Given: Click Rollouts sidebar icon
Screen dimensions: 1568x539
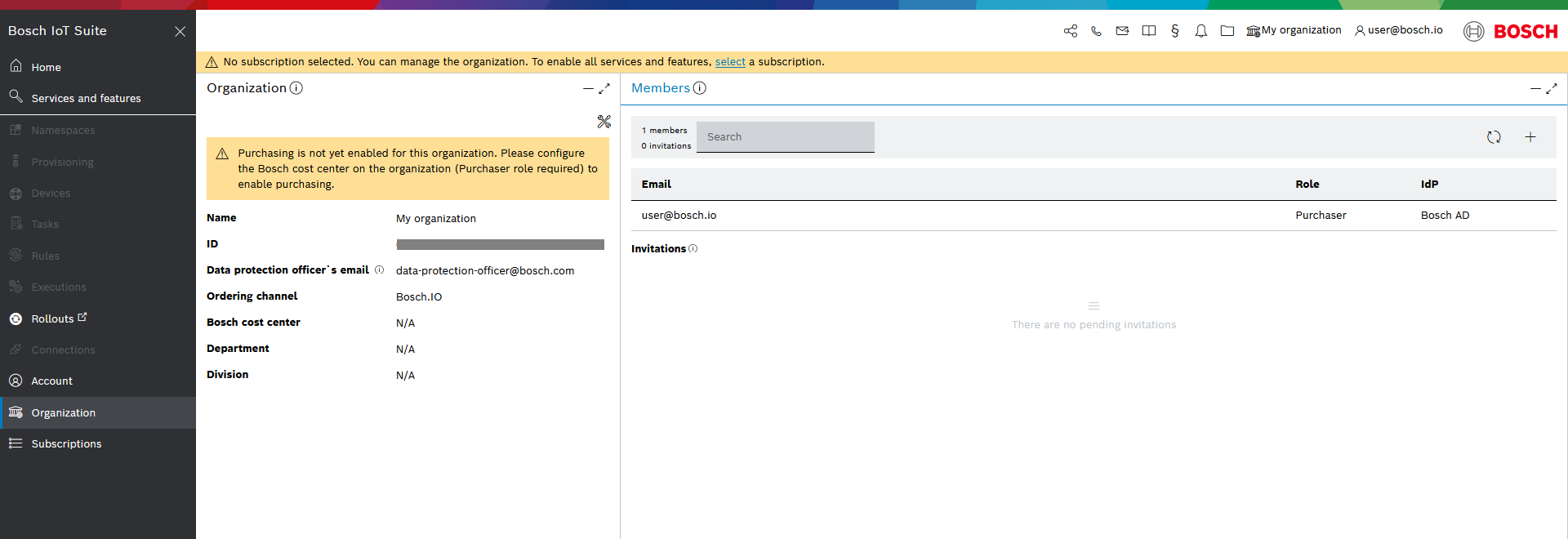Looking at the screenshot, I should (16, 318).
